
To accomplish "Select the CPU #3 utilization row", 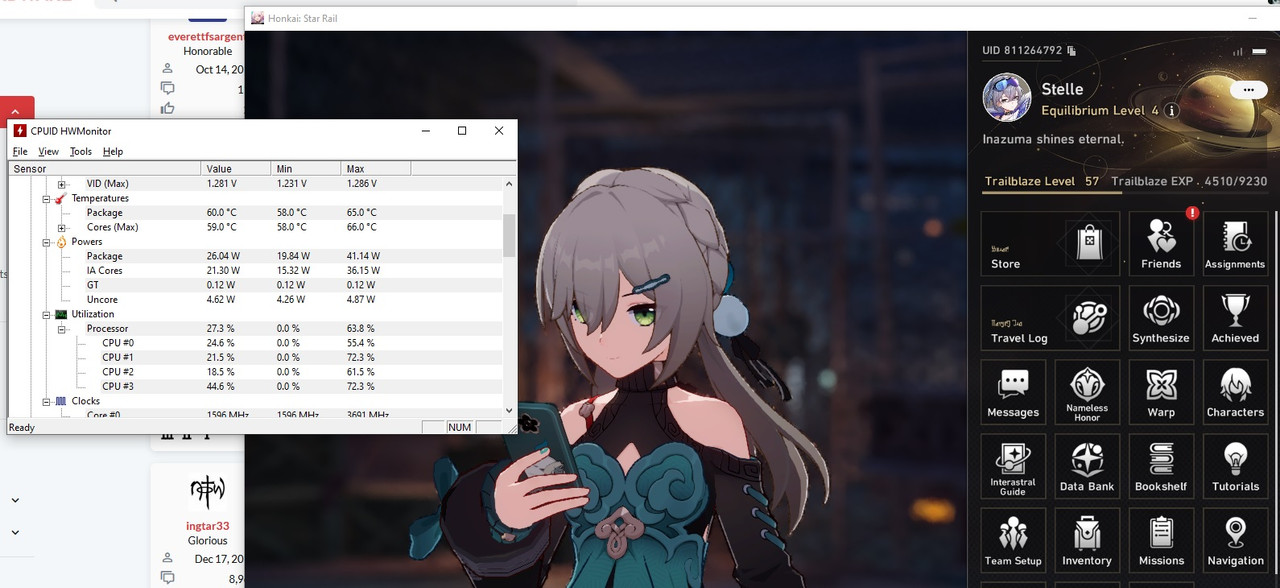I will [x=255, y=386].
